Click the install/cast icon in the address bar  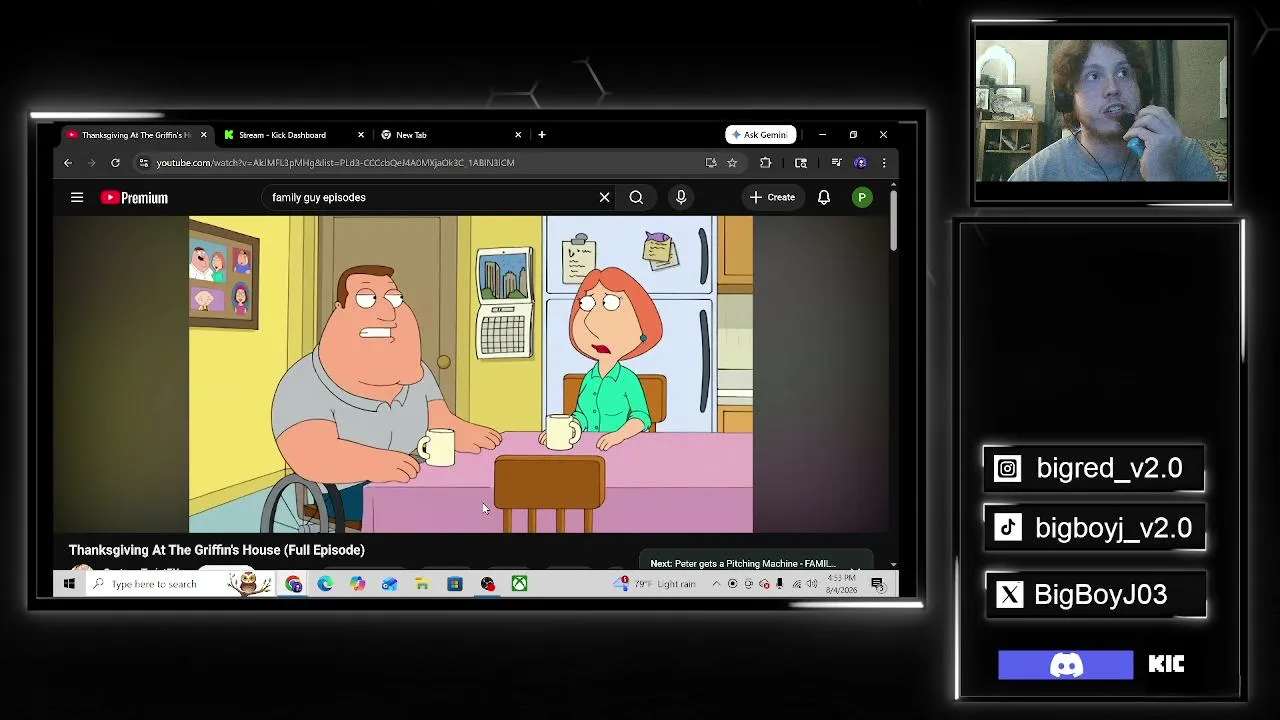coord(711,163)
